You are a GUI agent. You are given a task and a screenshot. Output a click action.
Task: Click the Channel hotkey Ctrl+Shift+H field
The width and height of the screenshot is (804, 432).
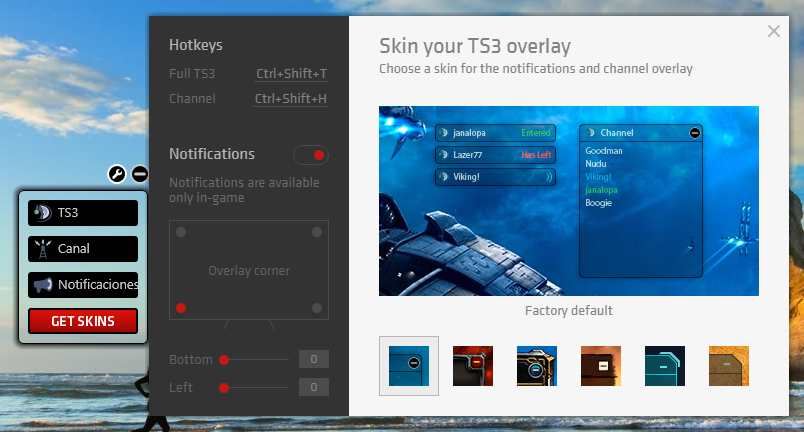click(291, 99)
